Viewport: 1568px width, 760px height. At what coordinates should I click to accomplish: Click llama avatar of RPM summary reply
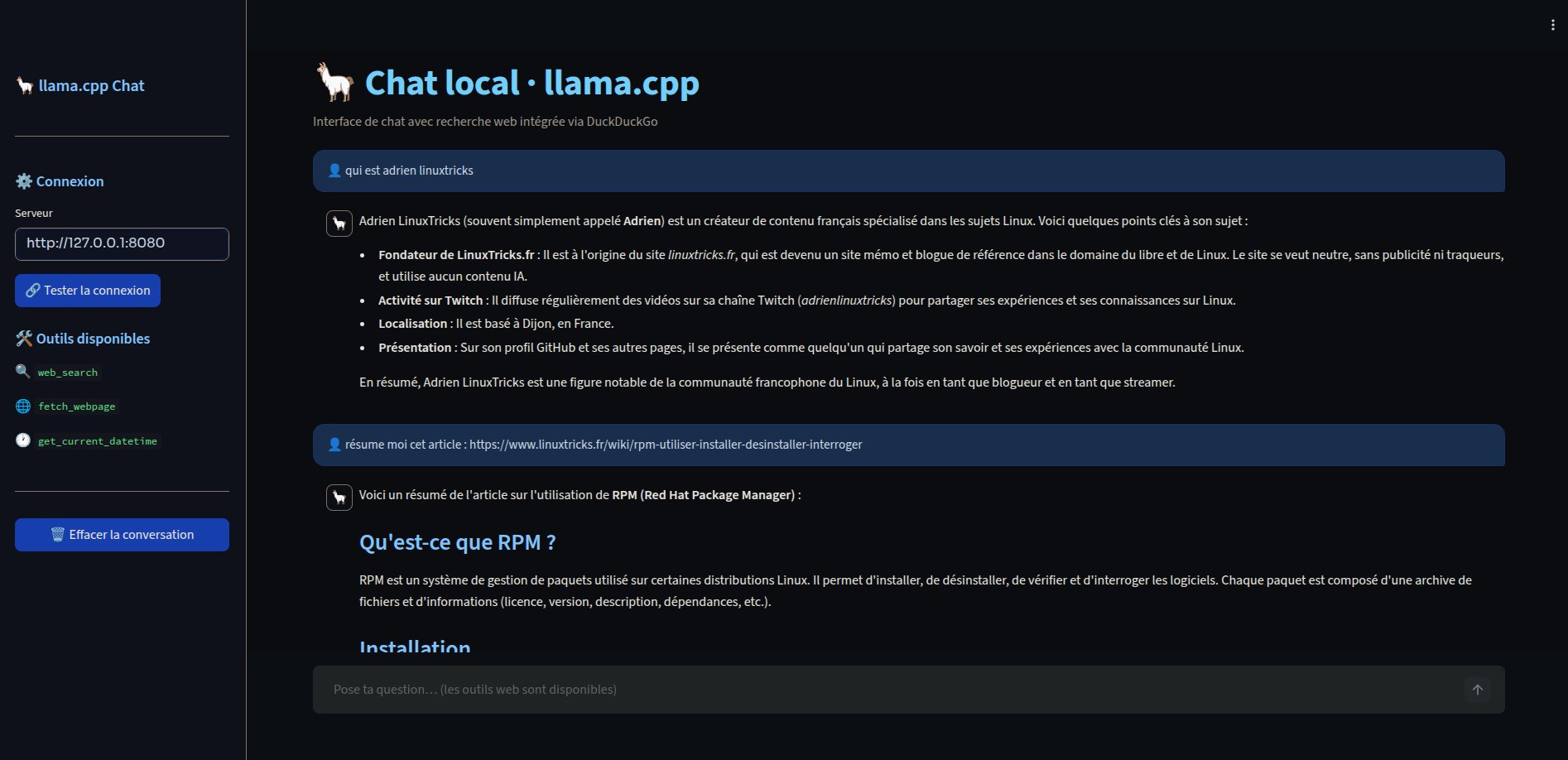coord(339,498)
